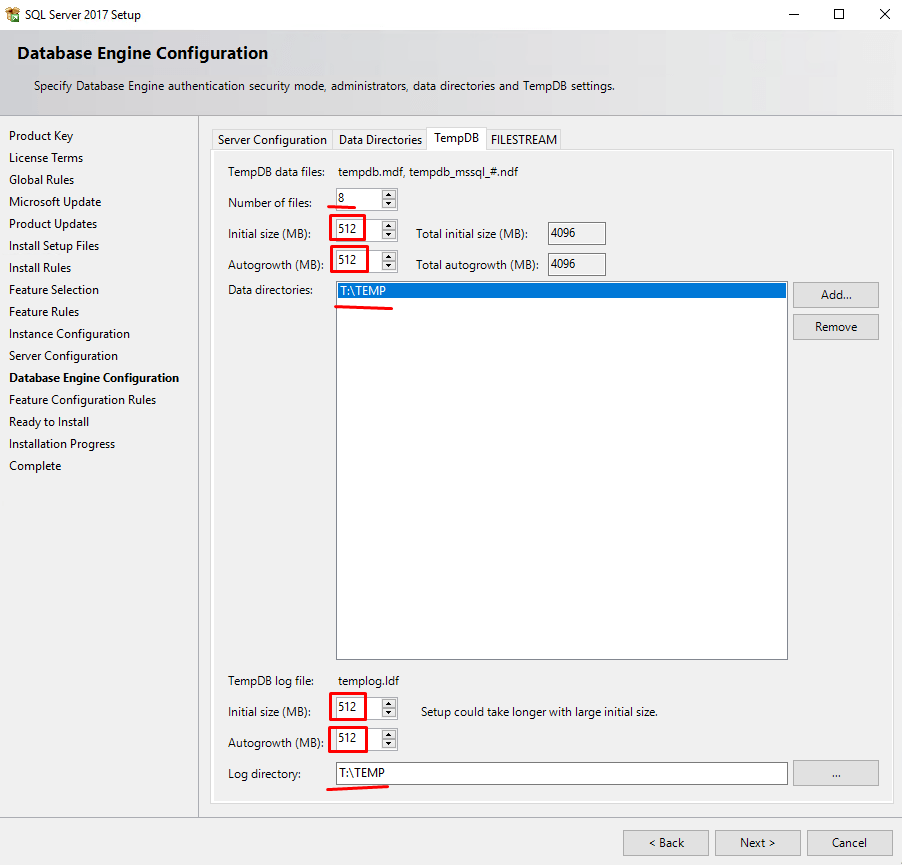Decrease TempDB data autogrowth spinner
The image size is (902, 865).
pyautogui.click(x=389, y=266)
